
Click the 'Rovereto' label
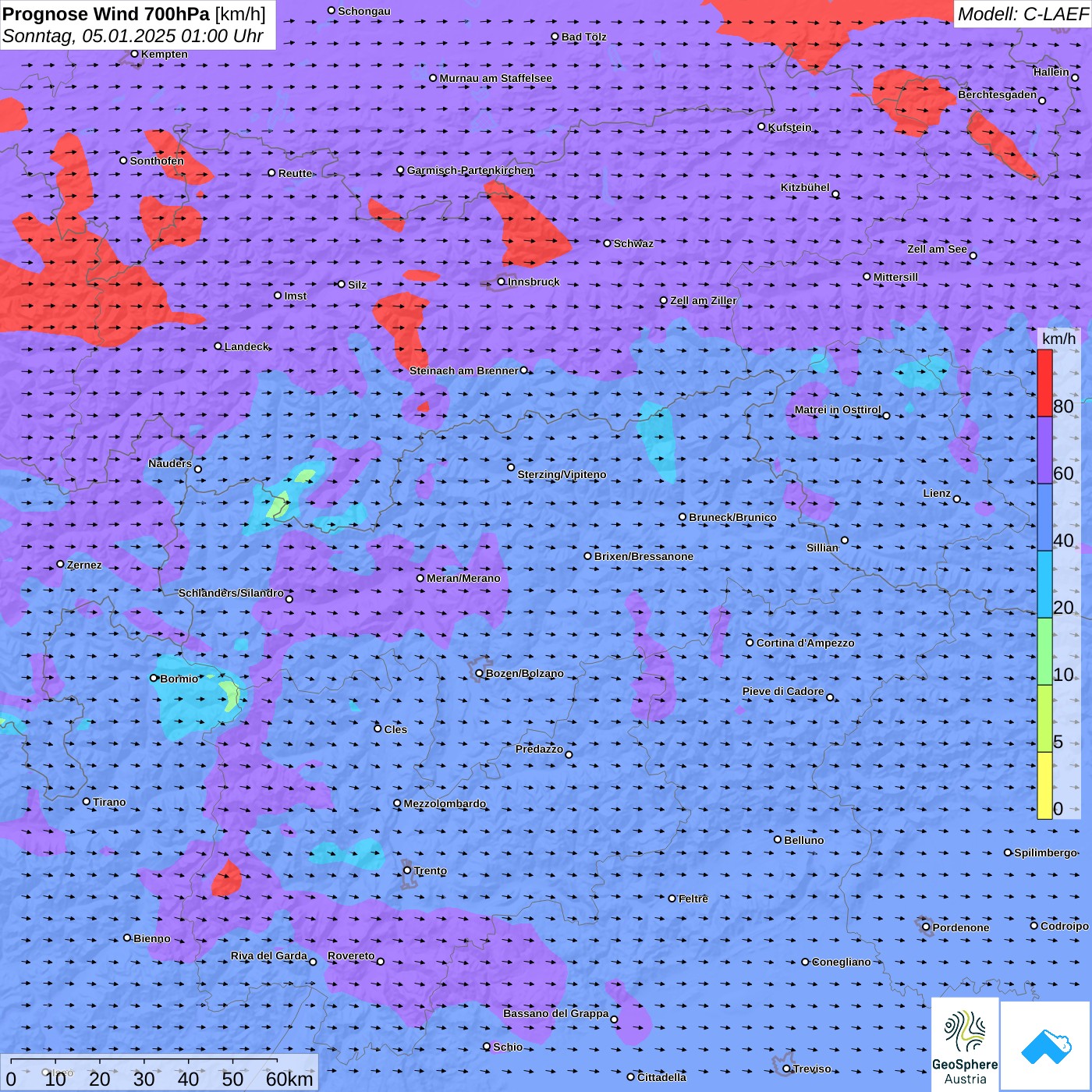click(x=351, y=955)
